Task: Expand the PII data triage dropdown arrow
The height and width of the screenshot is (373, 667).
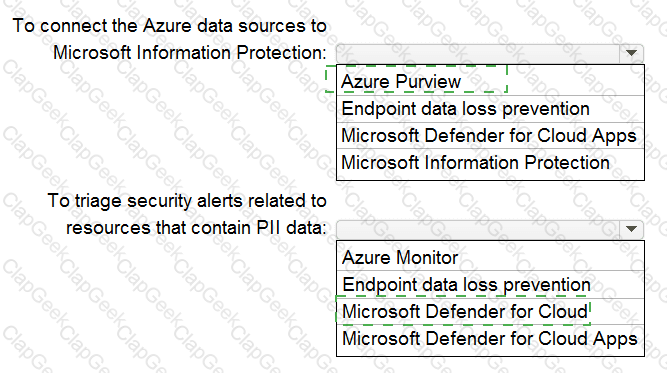Action: [631, 229]
